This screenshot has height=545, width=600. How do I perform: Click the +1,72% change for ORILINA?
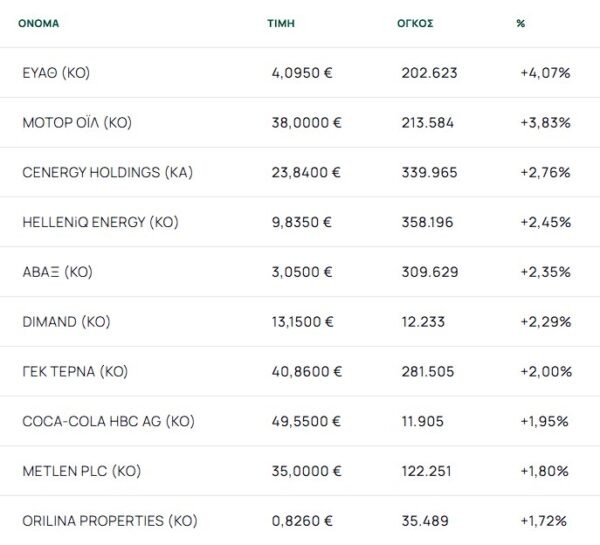point(545,521)
